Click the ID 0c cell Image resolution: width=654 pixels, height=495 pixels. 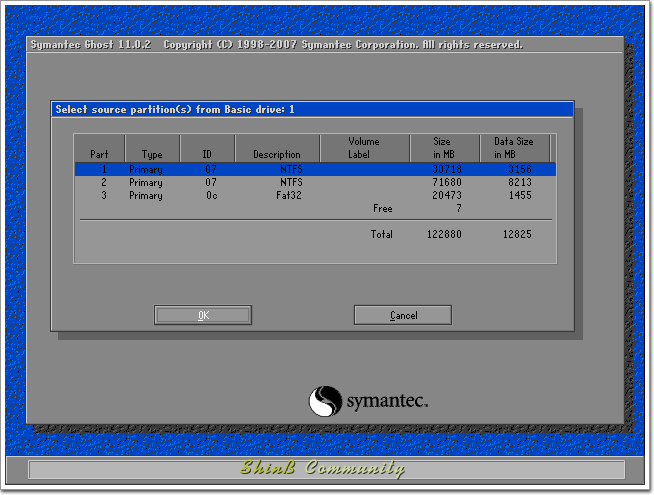tap(211, 195)
